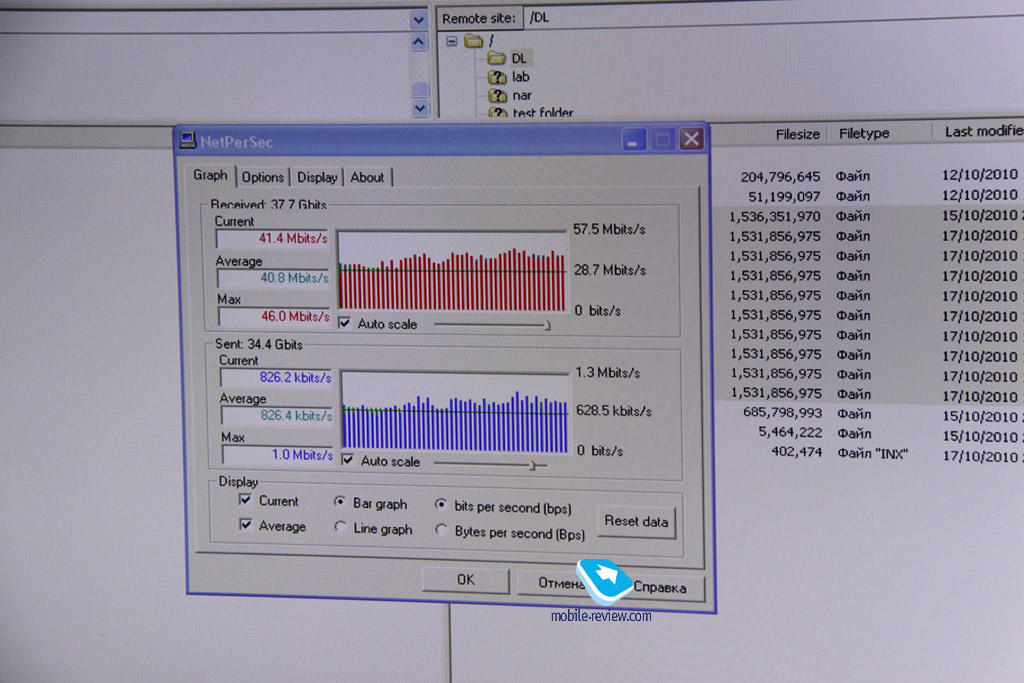This screenshot has height=683, width=1024.
Task: Switch to the Options tab
Action: pyautogui.click(x=263, y=177)
